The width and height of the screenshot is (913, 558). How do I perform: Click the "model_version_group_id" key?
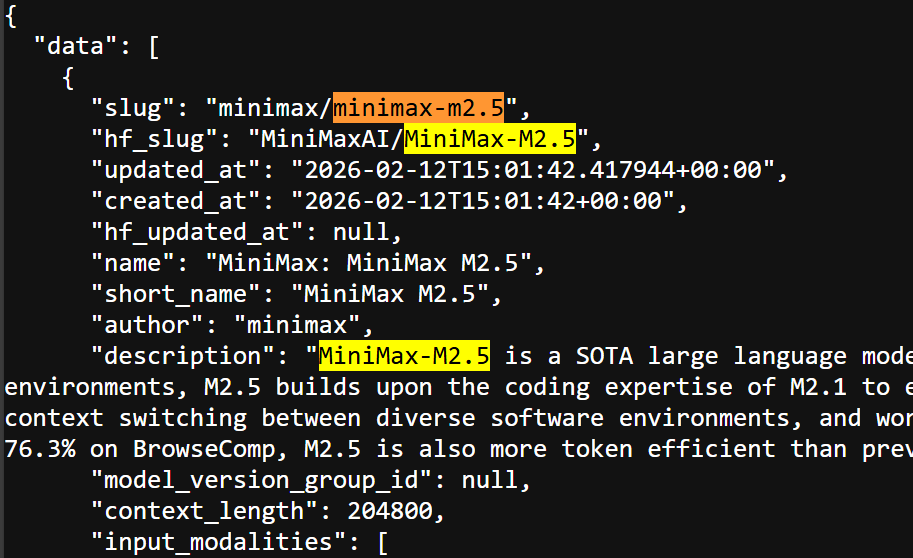261,479
